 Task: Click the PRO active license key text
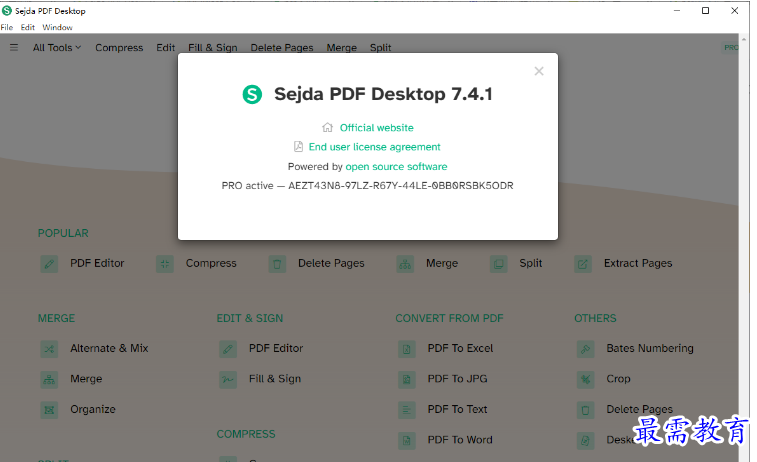point(367,186)
